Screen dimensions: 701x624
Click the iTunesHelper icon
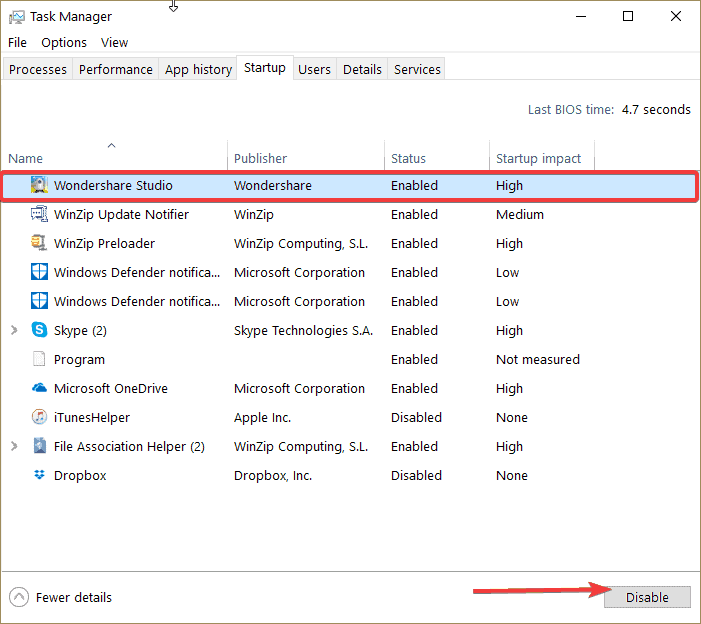[39, 417]
